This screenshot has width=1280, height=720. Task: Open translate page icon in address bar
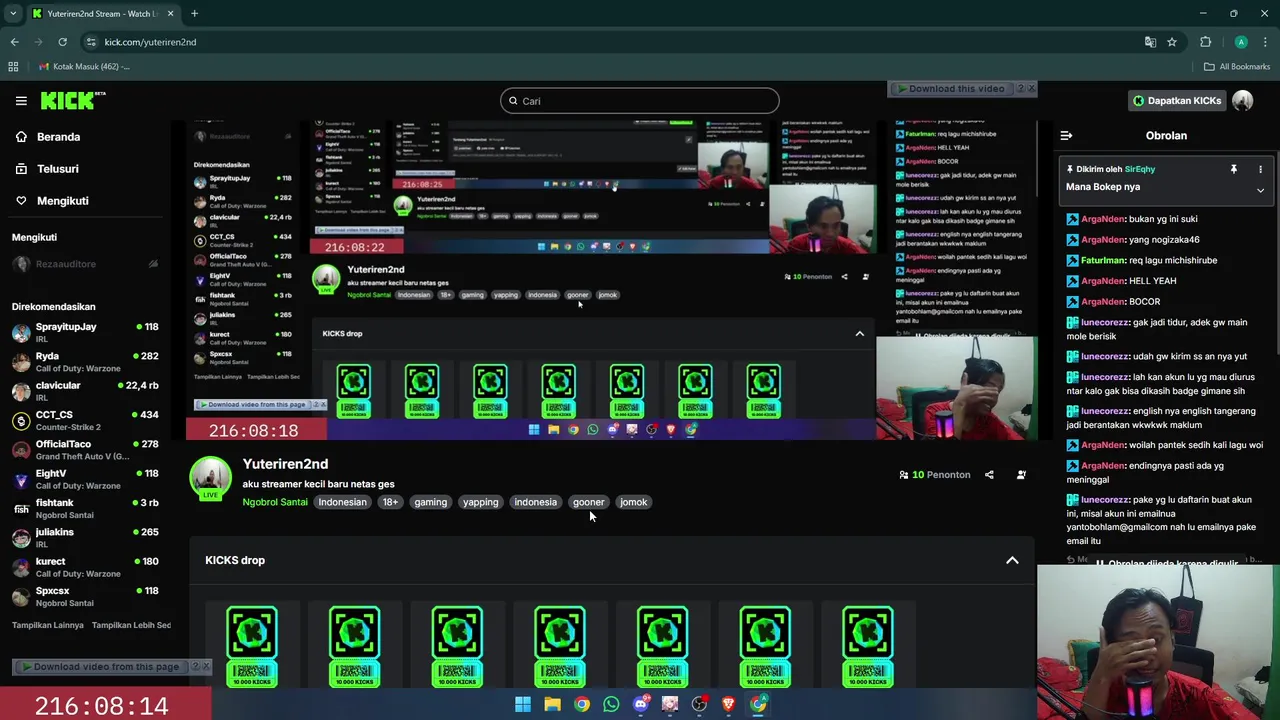coord(1150,42)
